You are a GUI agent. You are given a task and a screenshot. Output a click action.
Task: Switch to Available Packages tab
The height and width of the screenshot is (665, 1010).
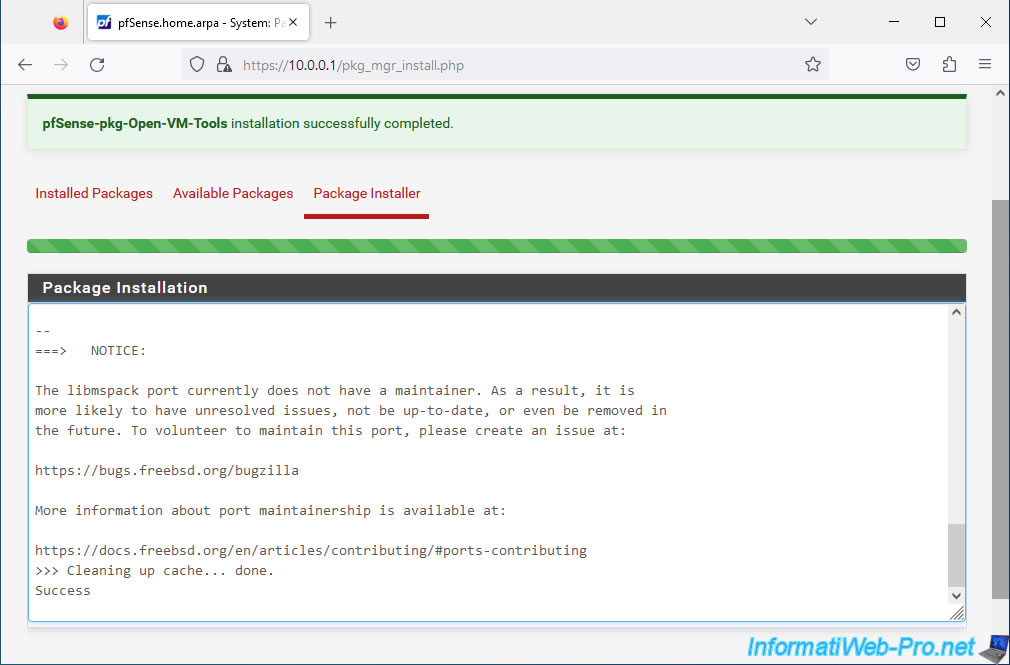tap(233, 193)
